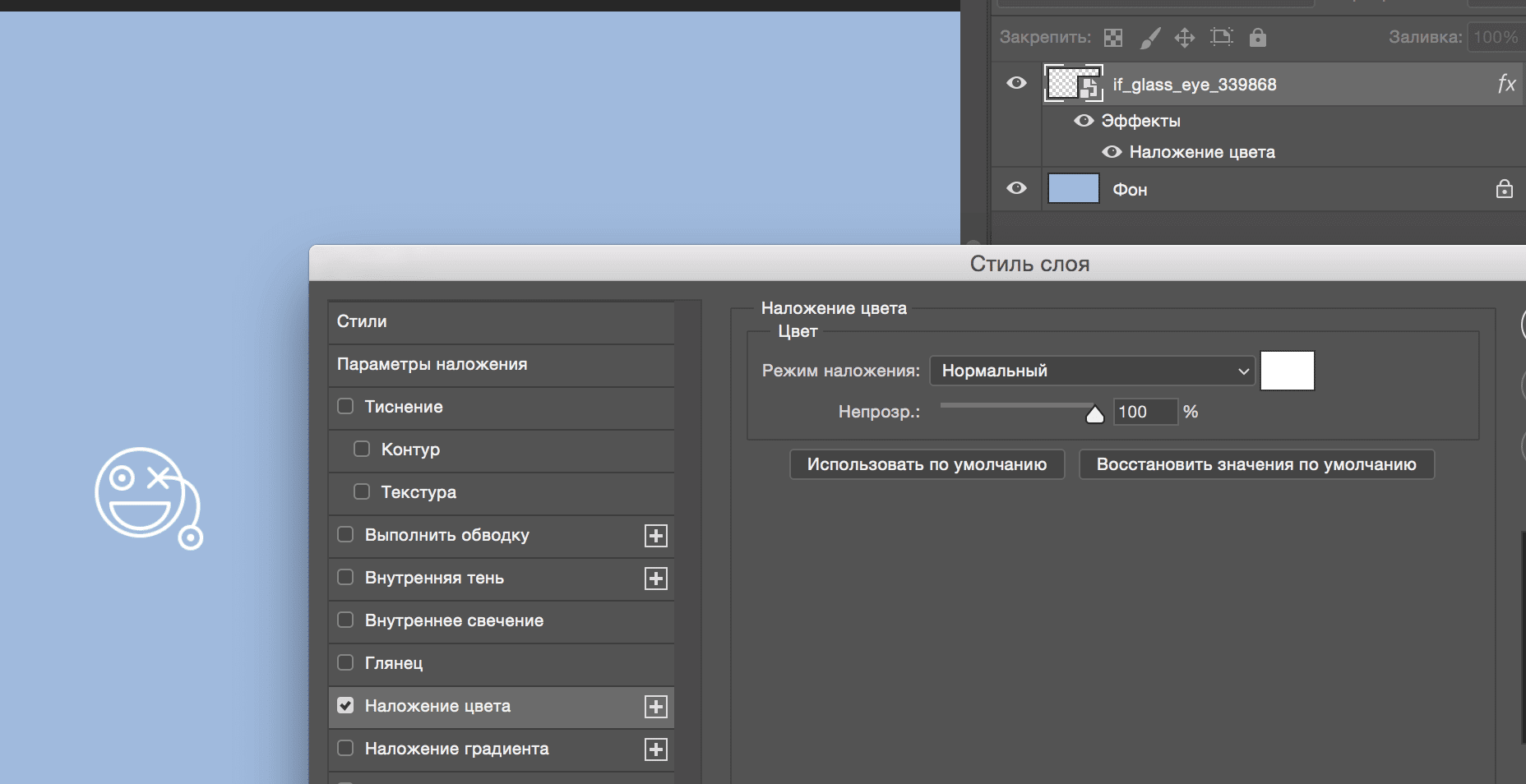Add another Наложение цвета effect plus
Image resolution: width=1526 pixels, height=784 pixels.
point(655,707)
